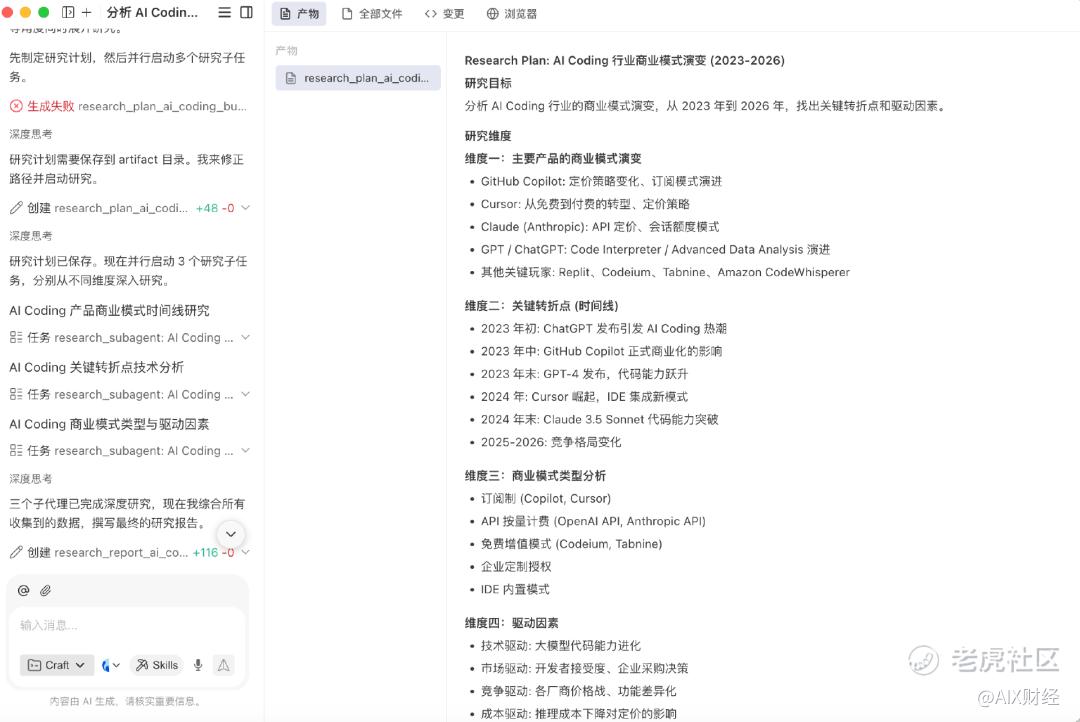1080x722 pixels.
Task: Click the Skills button
Action: [157, 665]
